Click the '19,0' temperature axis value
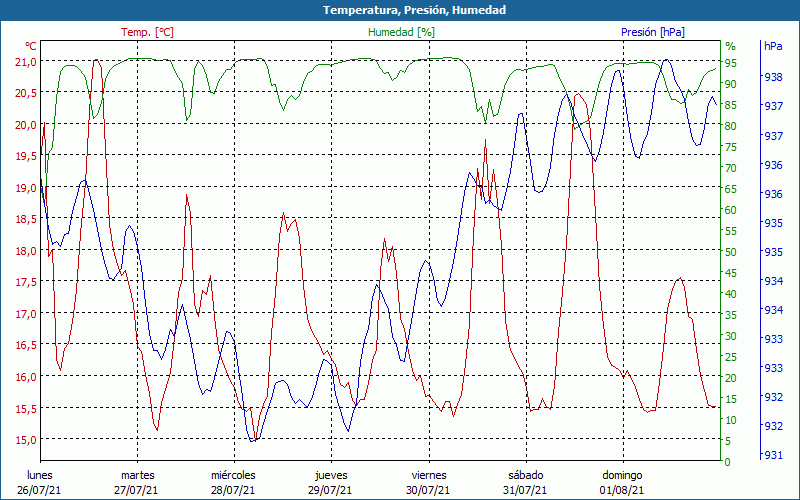This screenshot has height=500, width=800. 27,188
